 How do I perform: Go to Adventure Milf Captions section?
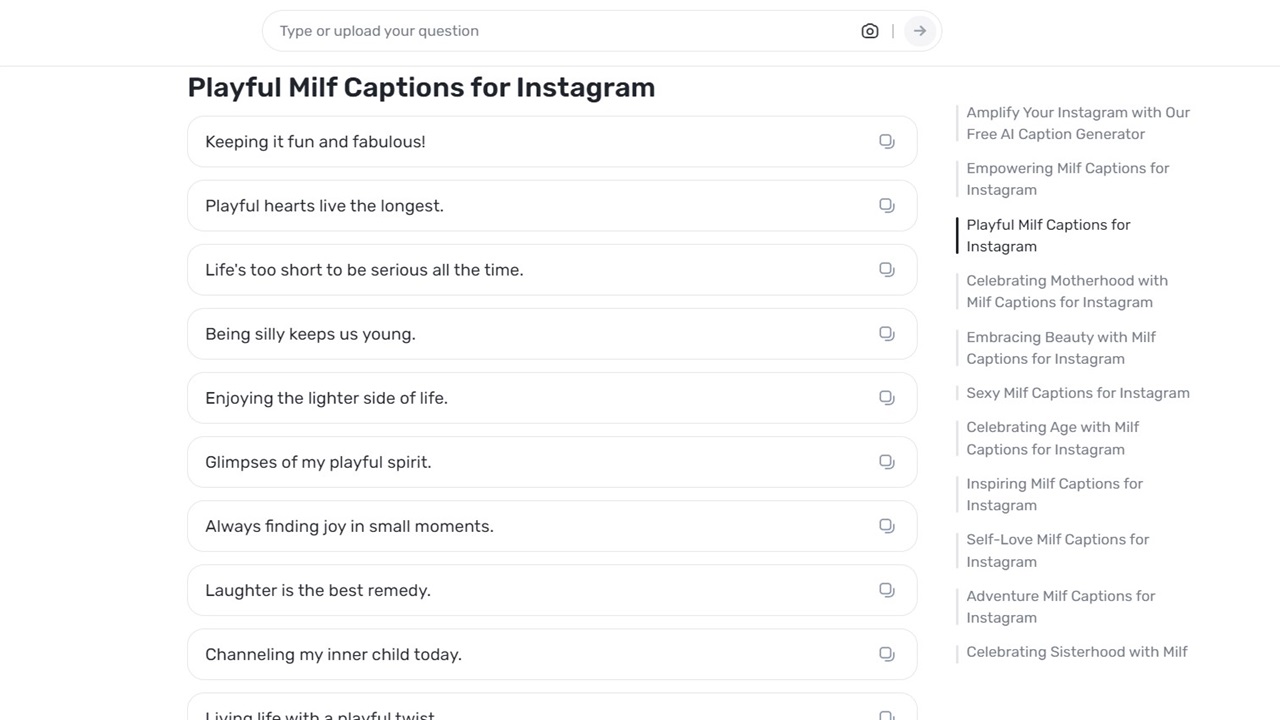[x=1060, y=606]
